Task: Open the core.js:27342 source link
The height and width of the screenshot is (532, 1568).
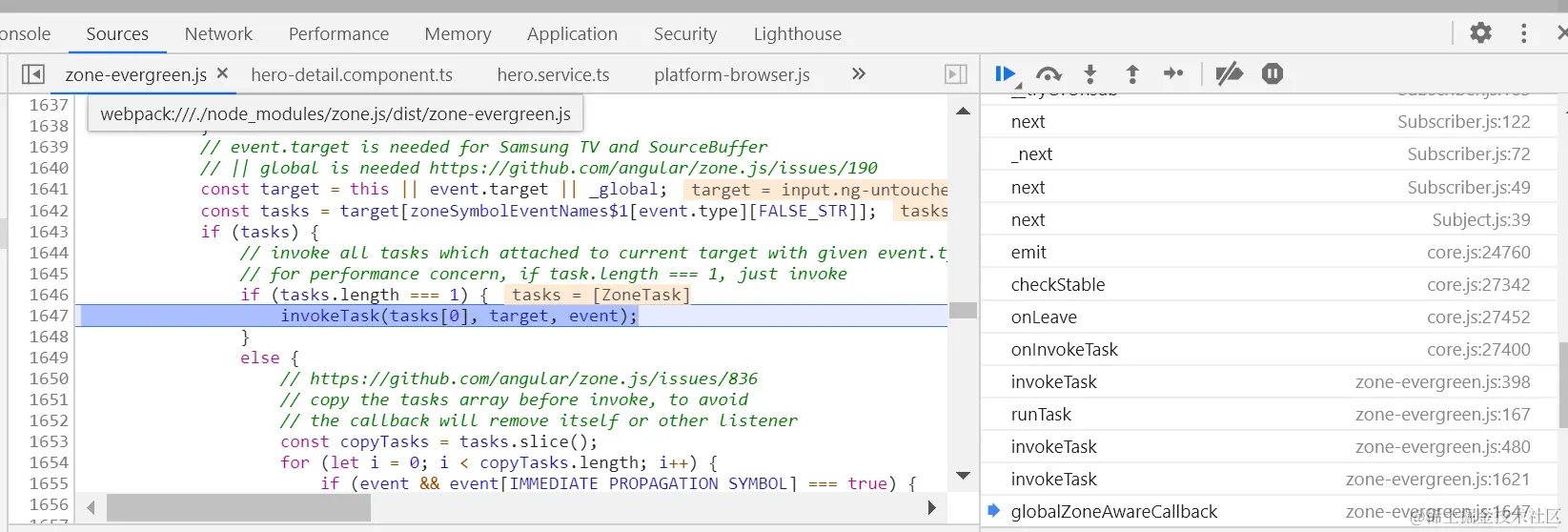Action: click(x=1478, y=285)
